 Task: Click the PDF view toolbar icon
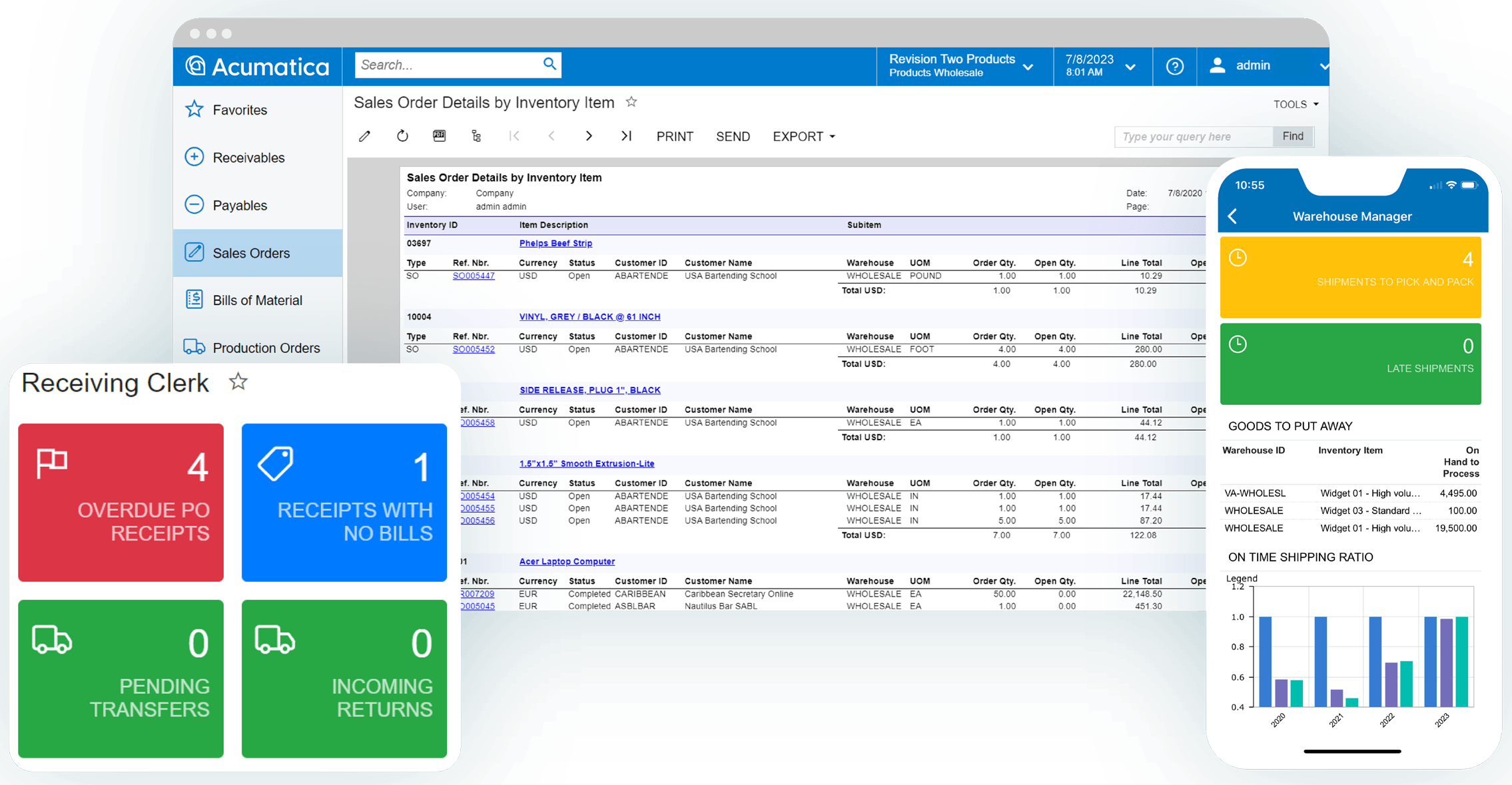(x=439, y=136)
